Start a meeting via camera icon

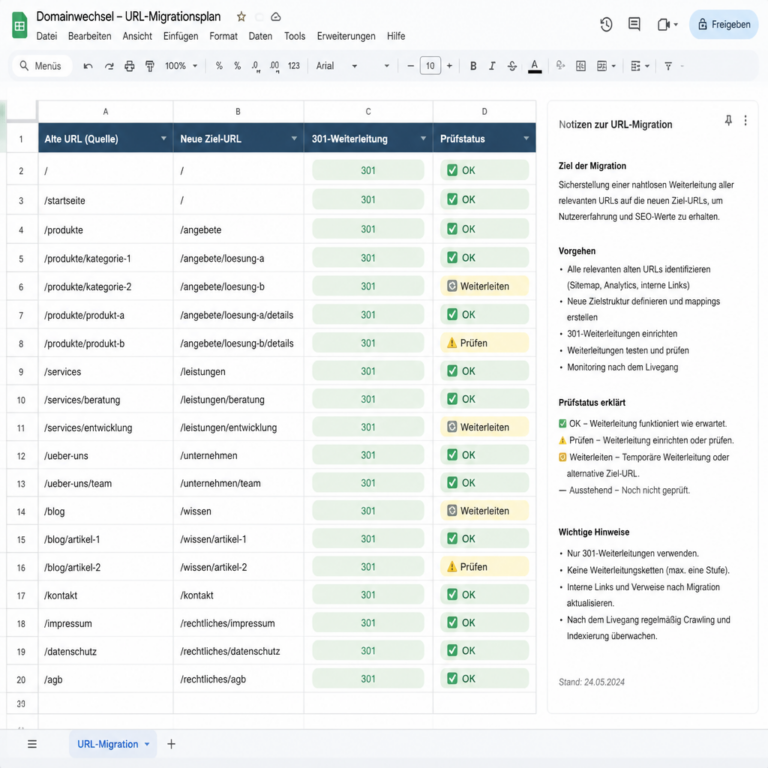(x=663, y=24)
